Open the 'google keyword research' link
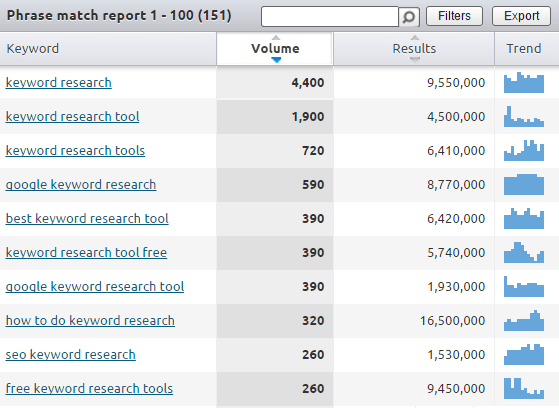This screenshot has height=408, width=559. coord(81,185)
